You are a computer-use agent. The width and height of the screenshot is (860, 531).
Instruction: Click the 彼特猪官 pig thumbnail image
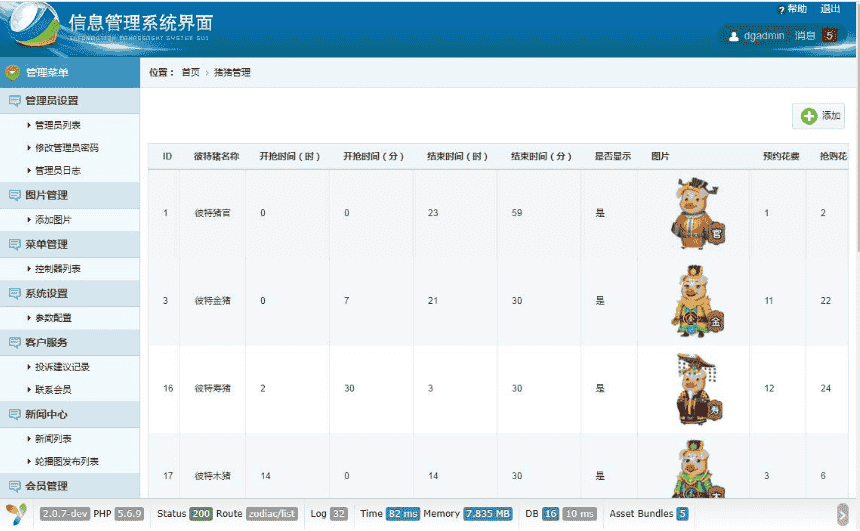coord(697,213)
